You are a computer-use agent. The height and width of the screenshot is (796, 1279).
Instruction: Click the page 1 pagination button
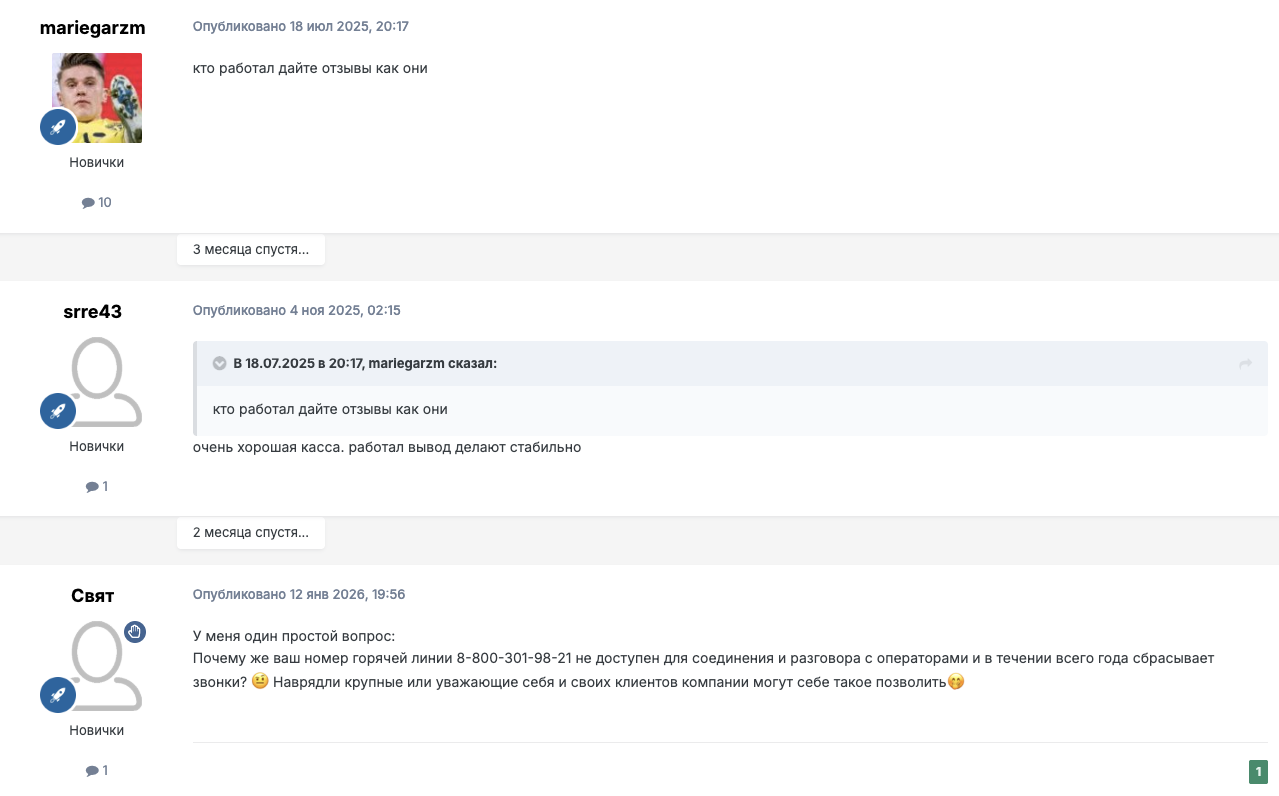tap(1258, 771)
